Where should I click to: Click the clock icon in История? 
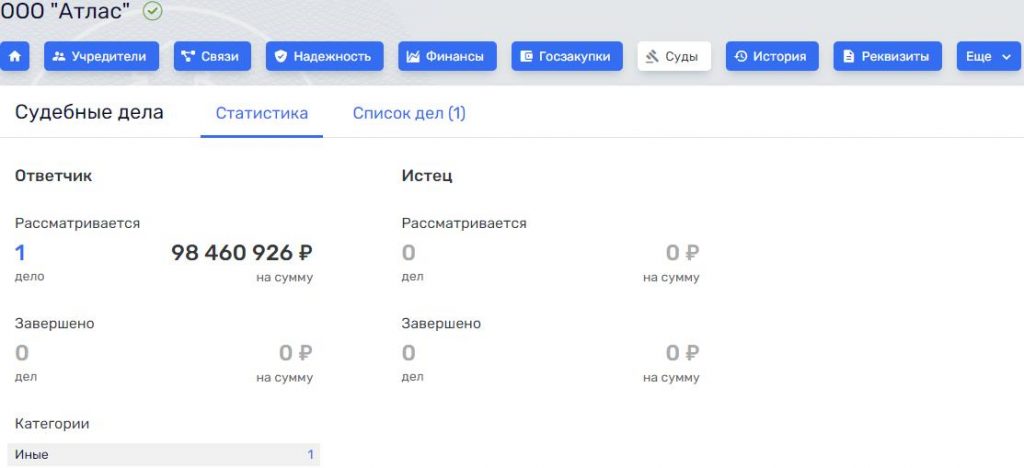[740, 56]
